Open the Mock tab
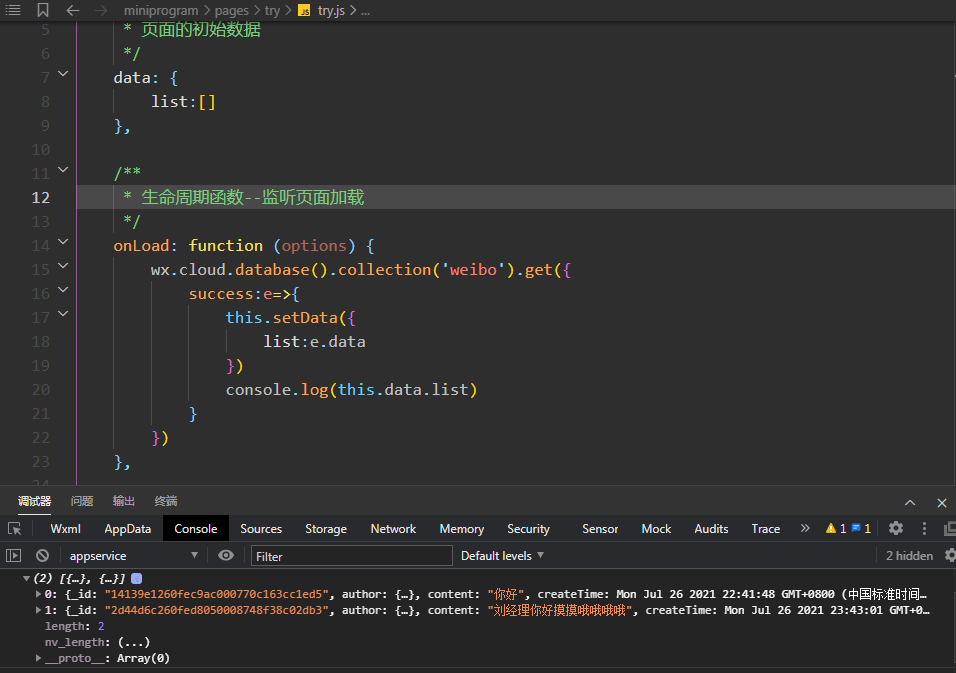Image resolution: width=956 pixels, height=673 pixels. [656, 529]
